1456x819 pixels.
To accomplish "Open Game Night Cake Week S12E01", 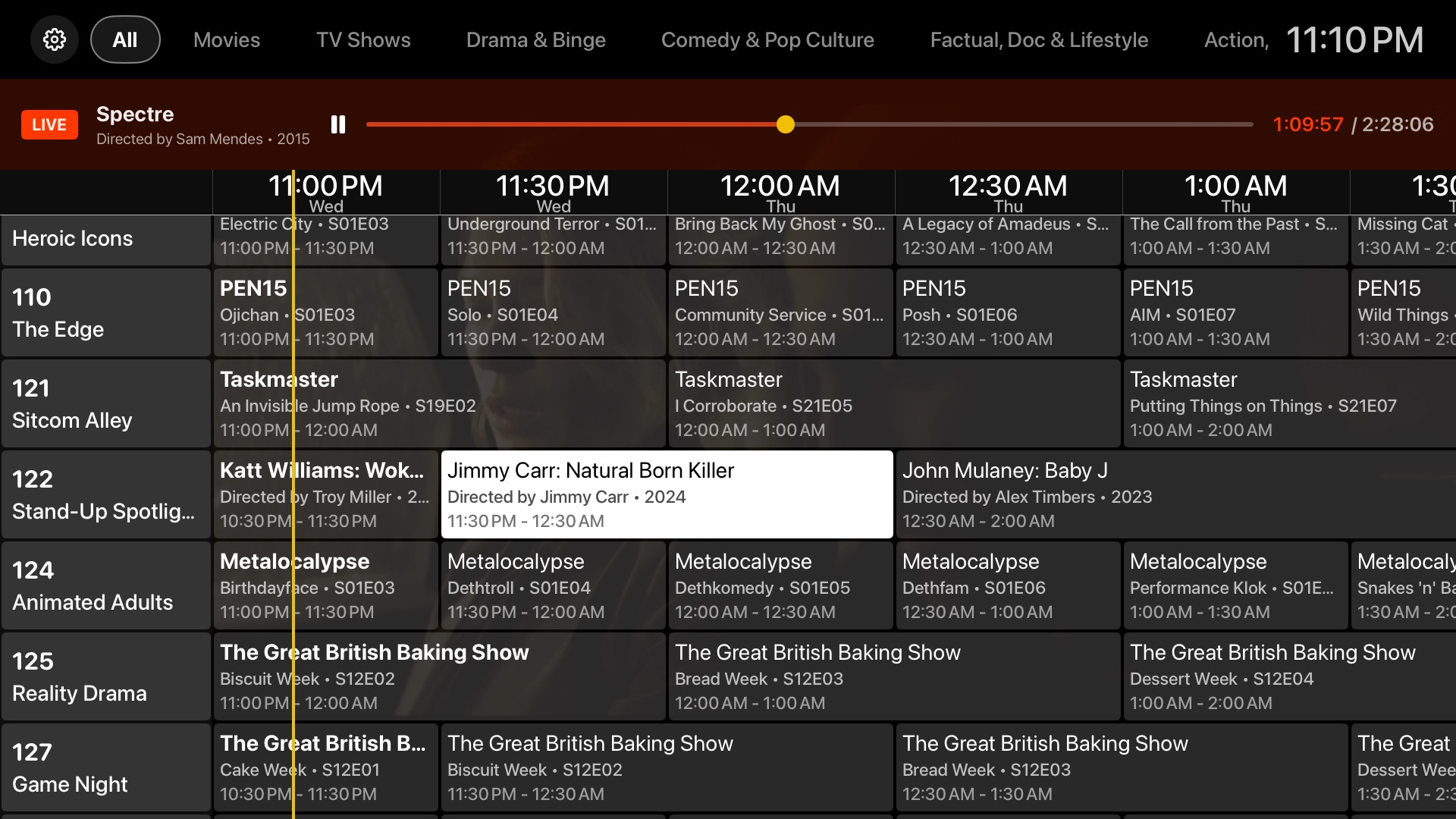I will pos(326,767).
